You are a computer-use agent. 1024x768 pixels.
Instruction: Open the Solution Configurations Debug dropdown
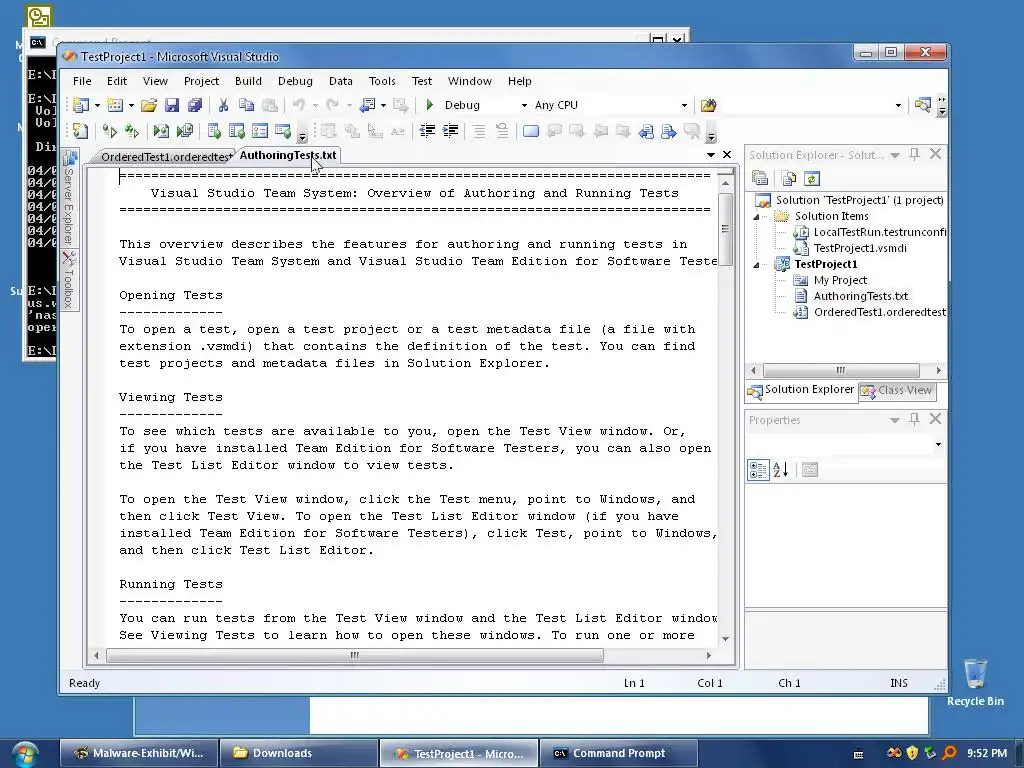click(524, 105)
